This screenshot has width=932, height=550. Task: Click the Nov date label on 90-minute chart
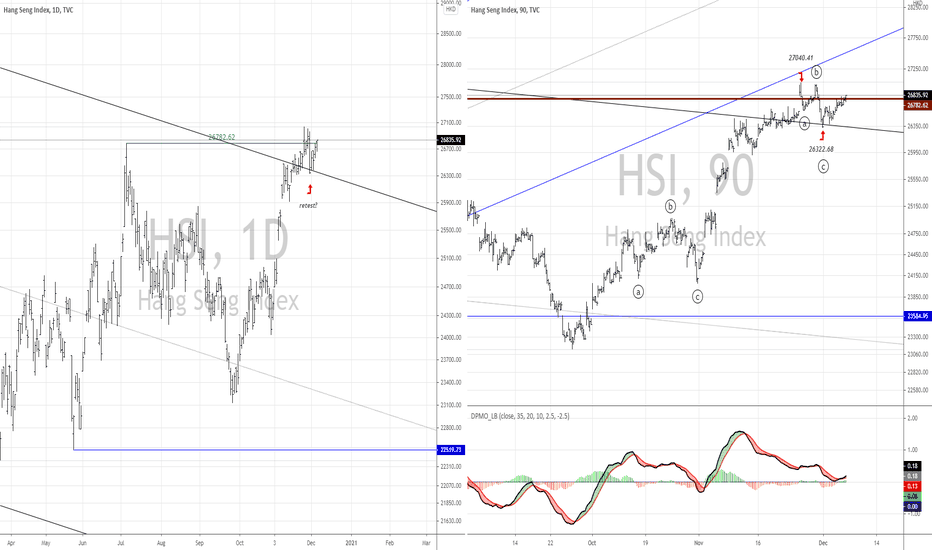pyautogui.click(x=699, y=543)
